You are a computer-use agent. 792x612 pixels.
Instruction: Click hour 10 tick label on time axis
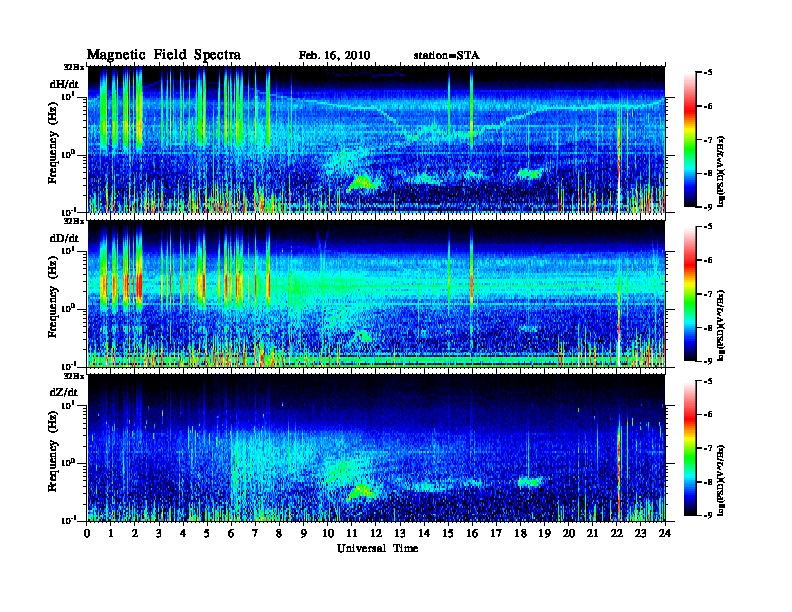328,533
